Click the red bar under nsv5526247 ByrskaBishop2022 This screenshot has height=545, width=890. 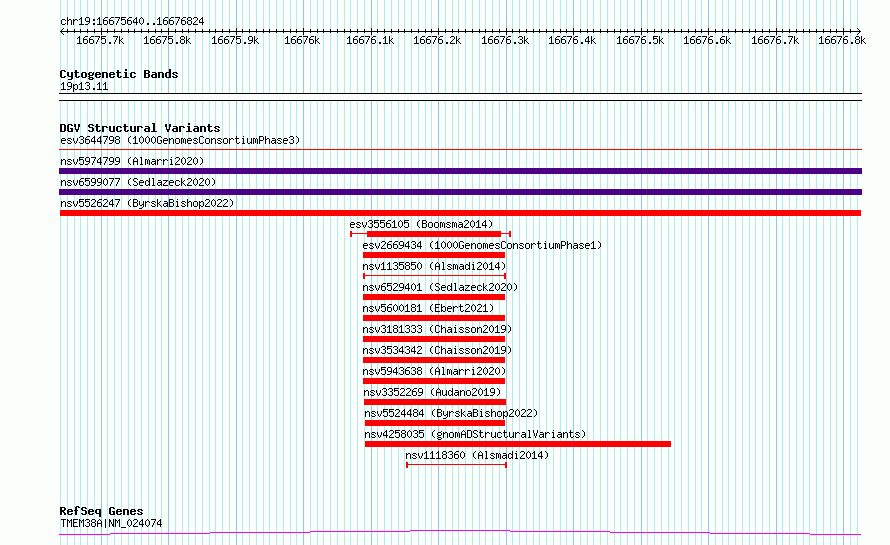coord(460,213)
